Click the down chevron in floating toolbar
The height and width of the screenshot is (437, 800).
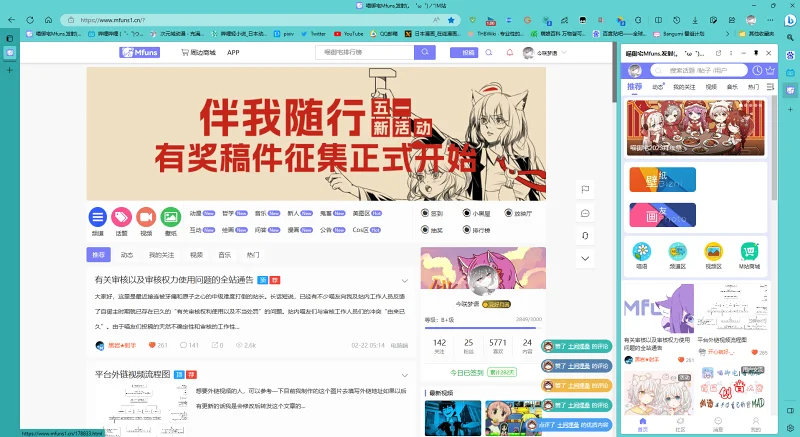(585, 259)
